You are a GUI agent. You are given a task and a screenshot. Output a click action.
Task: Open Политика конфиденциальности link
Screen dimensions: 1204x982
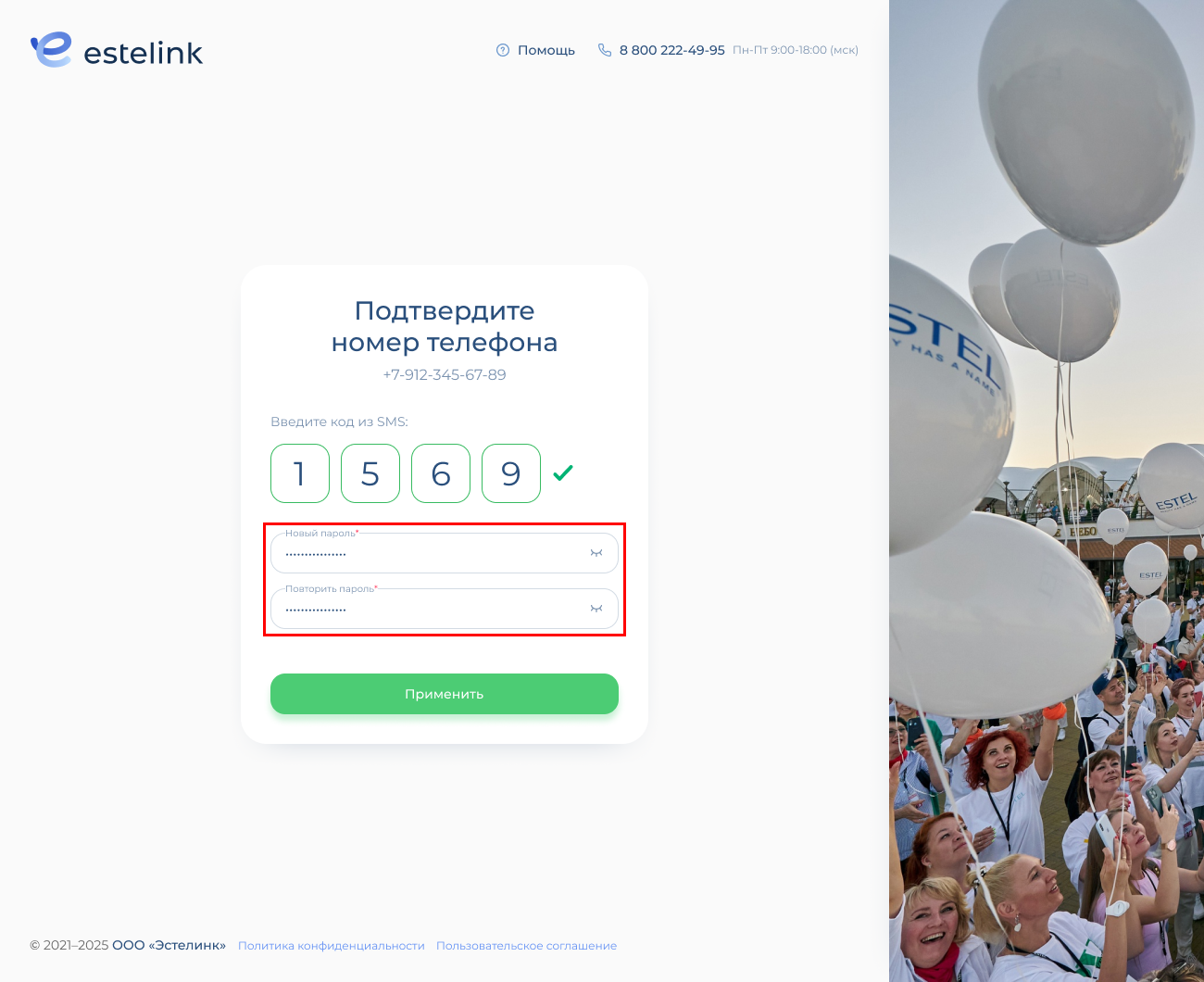click(x=332, y=946)
